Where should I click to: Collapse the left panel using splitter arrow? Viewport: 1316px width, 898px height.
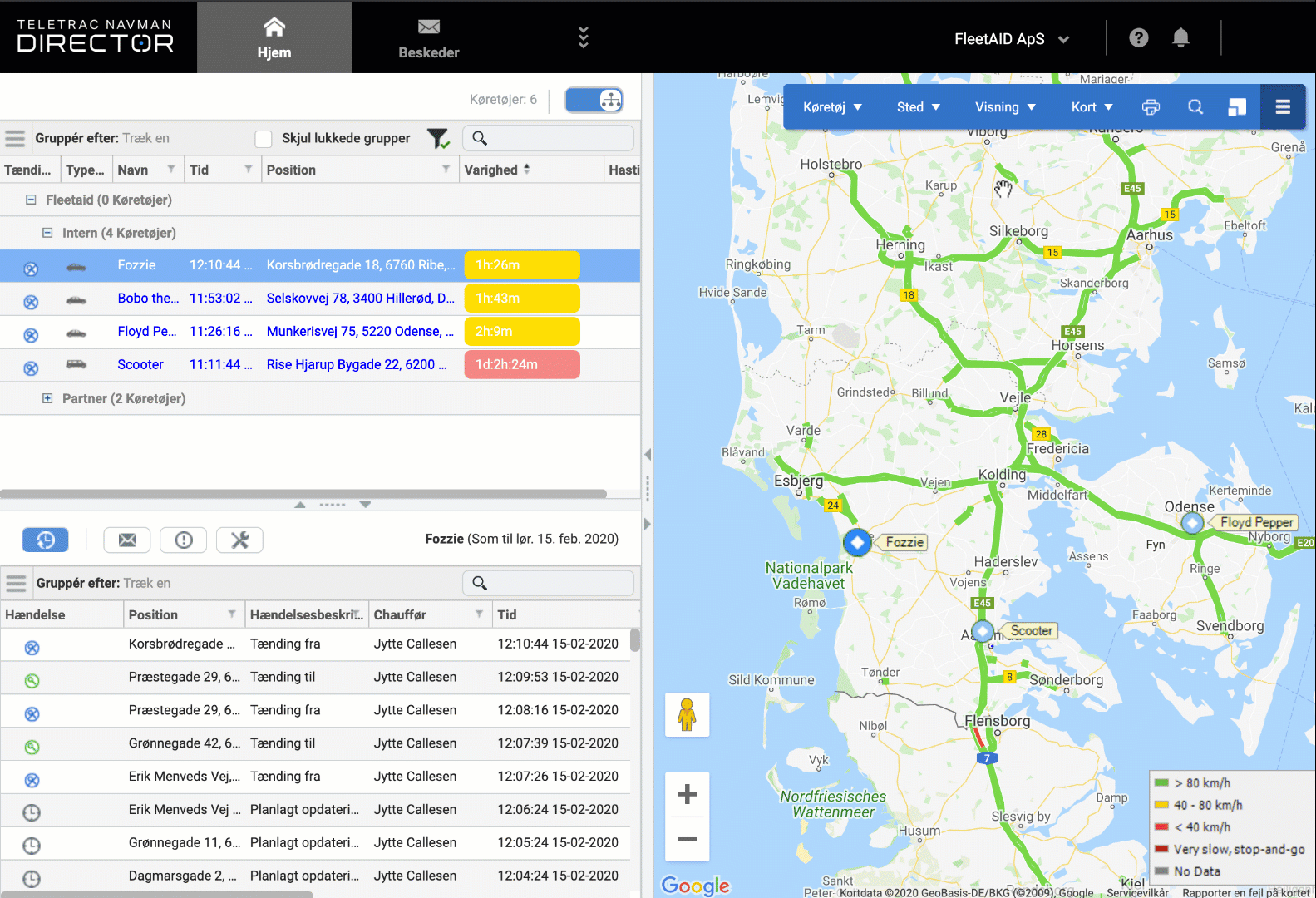(648, 454)
